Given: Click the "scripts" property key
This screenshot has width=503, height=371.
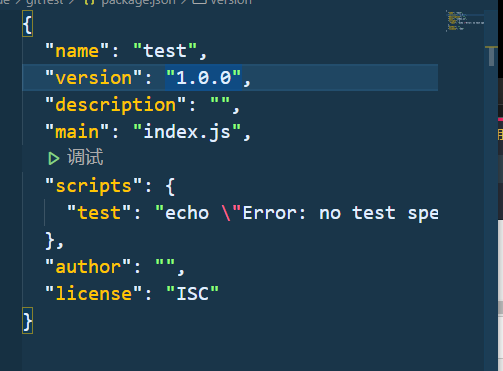Looking at the screenshot, I should (94, 186).
